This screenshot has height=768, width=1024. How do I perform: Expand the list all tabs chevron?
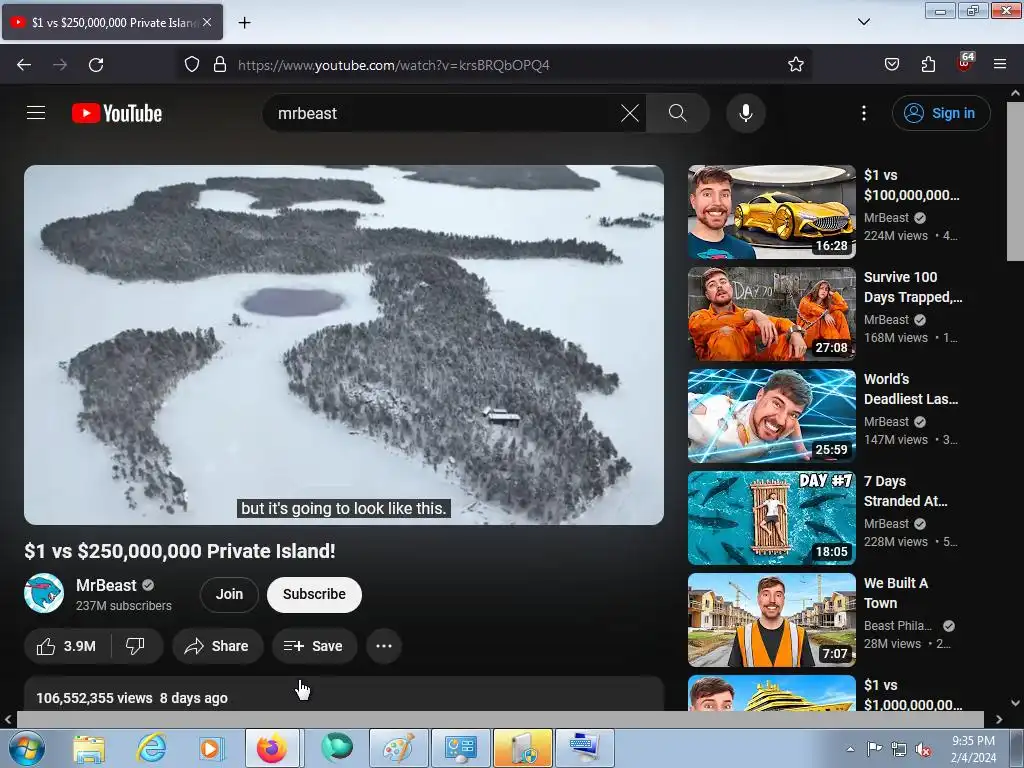tap(863, 22)
